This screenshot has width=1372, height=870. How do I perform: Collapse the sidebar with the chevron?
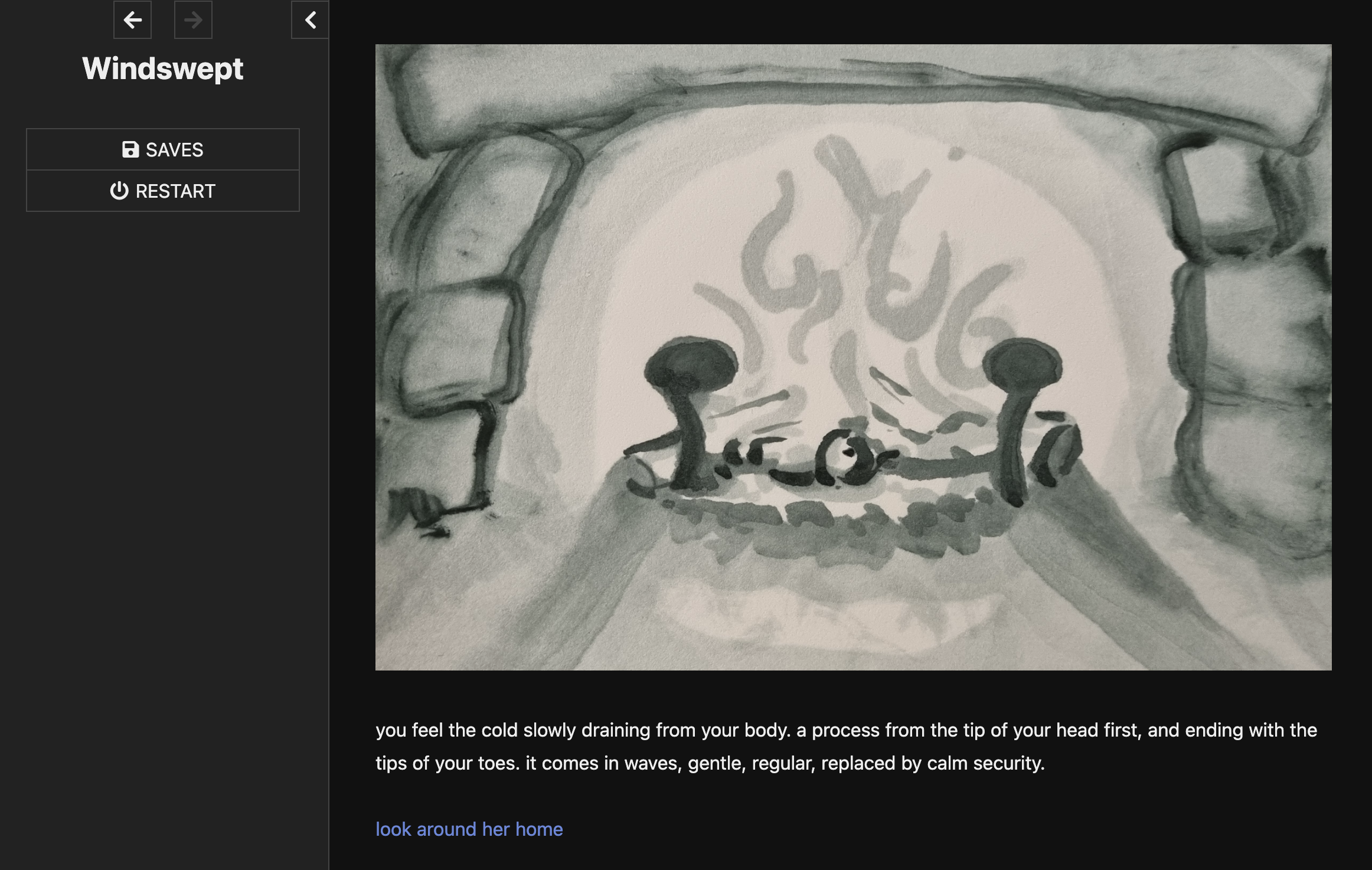coord(310,20)
